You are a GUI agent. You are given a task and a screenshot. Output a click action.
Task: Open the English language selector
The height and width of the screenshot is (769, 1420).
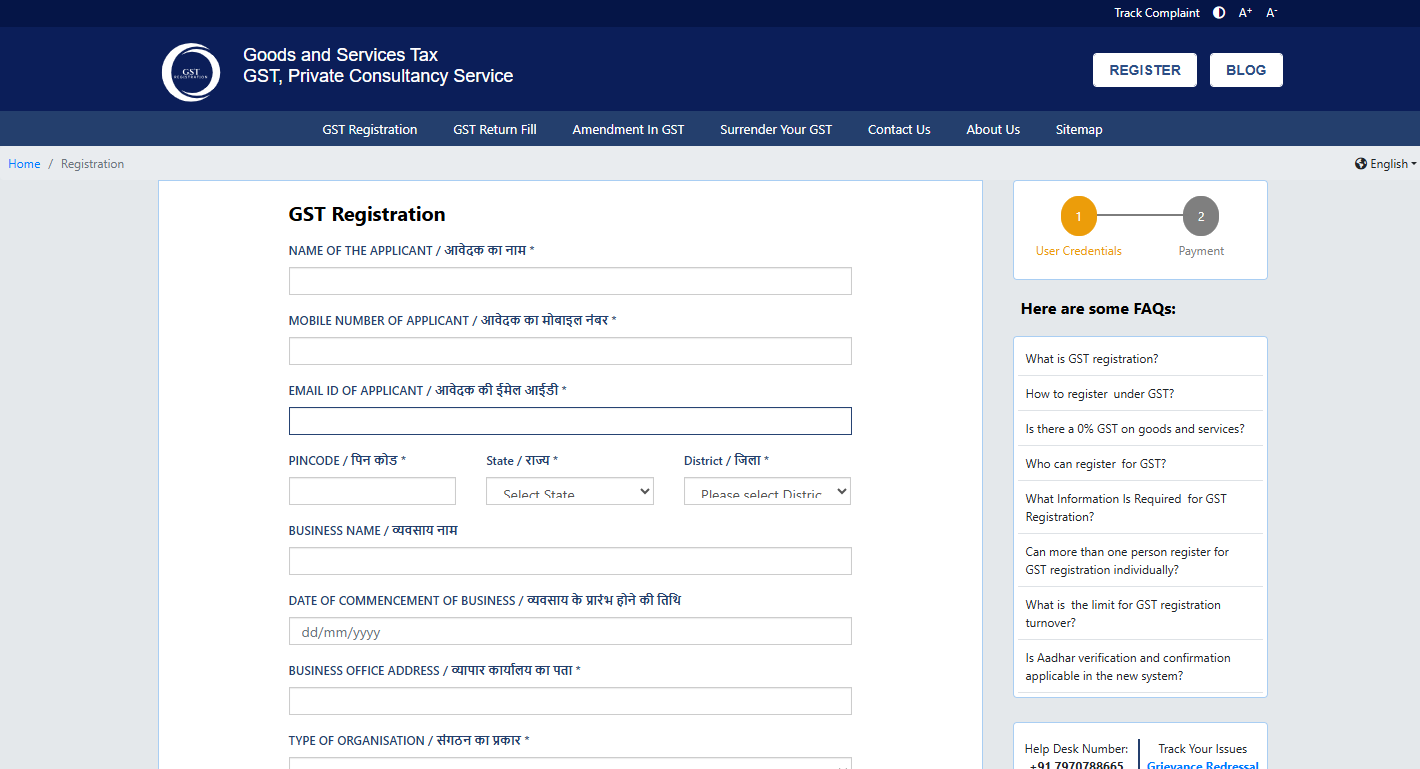click(x=1386, y=164)
